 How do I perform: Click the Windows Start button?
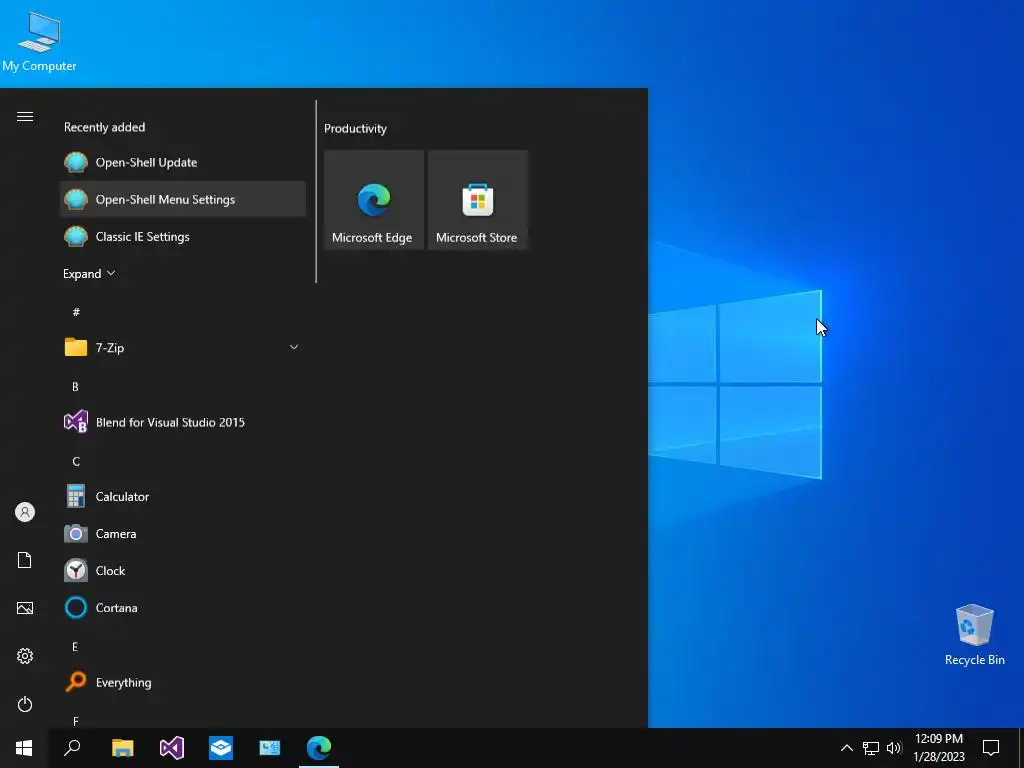point(24,748)
